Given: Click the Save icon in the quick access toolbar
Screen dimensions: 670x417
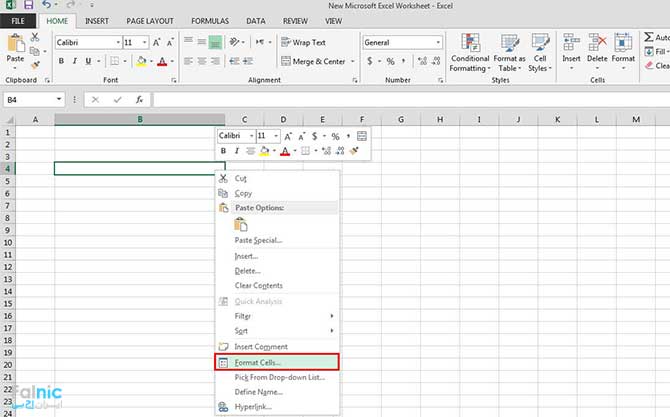Looking at the screenshot, I should pos(28,6).
